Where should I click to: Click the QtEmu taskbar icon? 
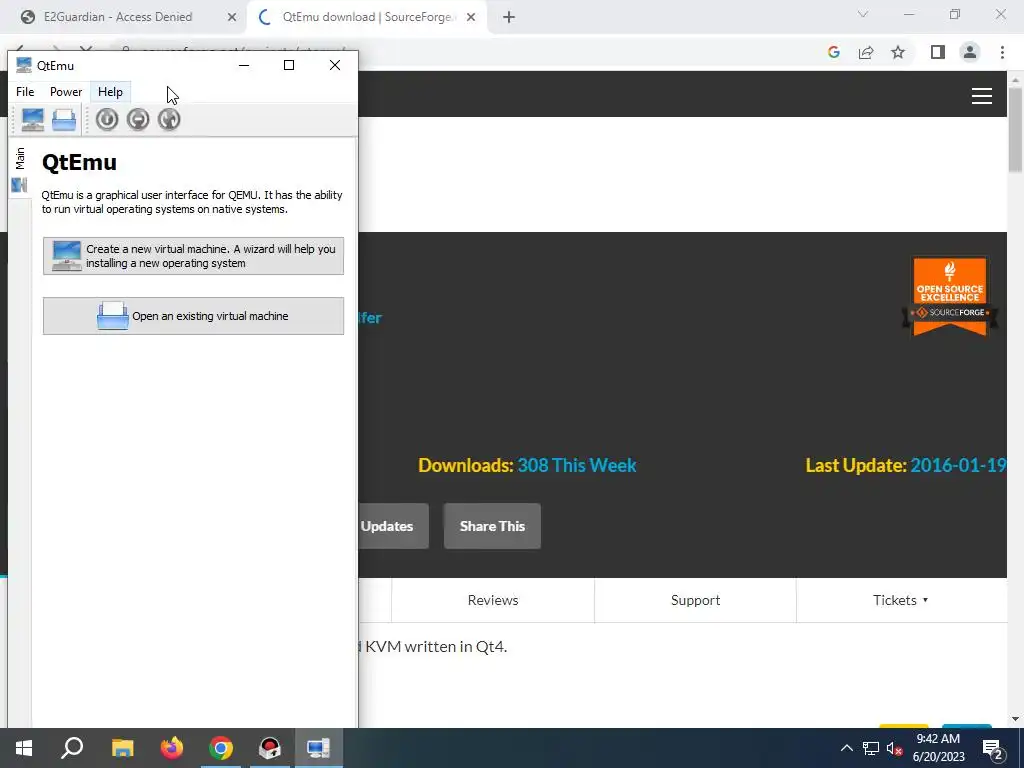[x=319, y=748]
